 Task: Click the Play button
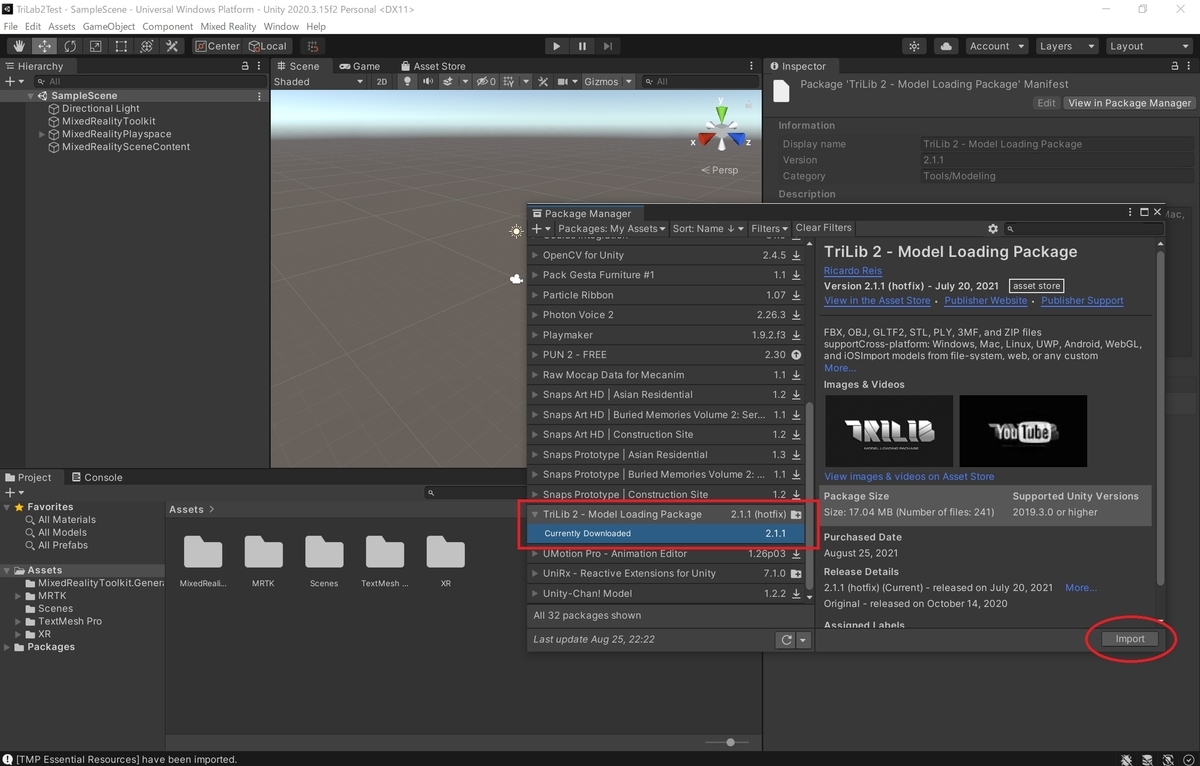[556, 46]
